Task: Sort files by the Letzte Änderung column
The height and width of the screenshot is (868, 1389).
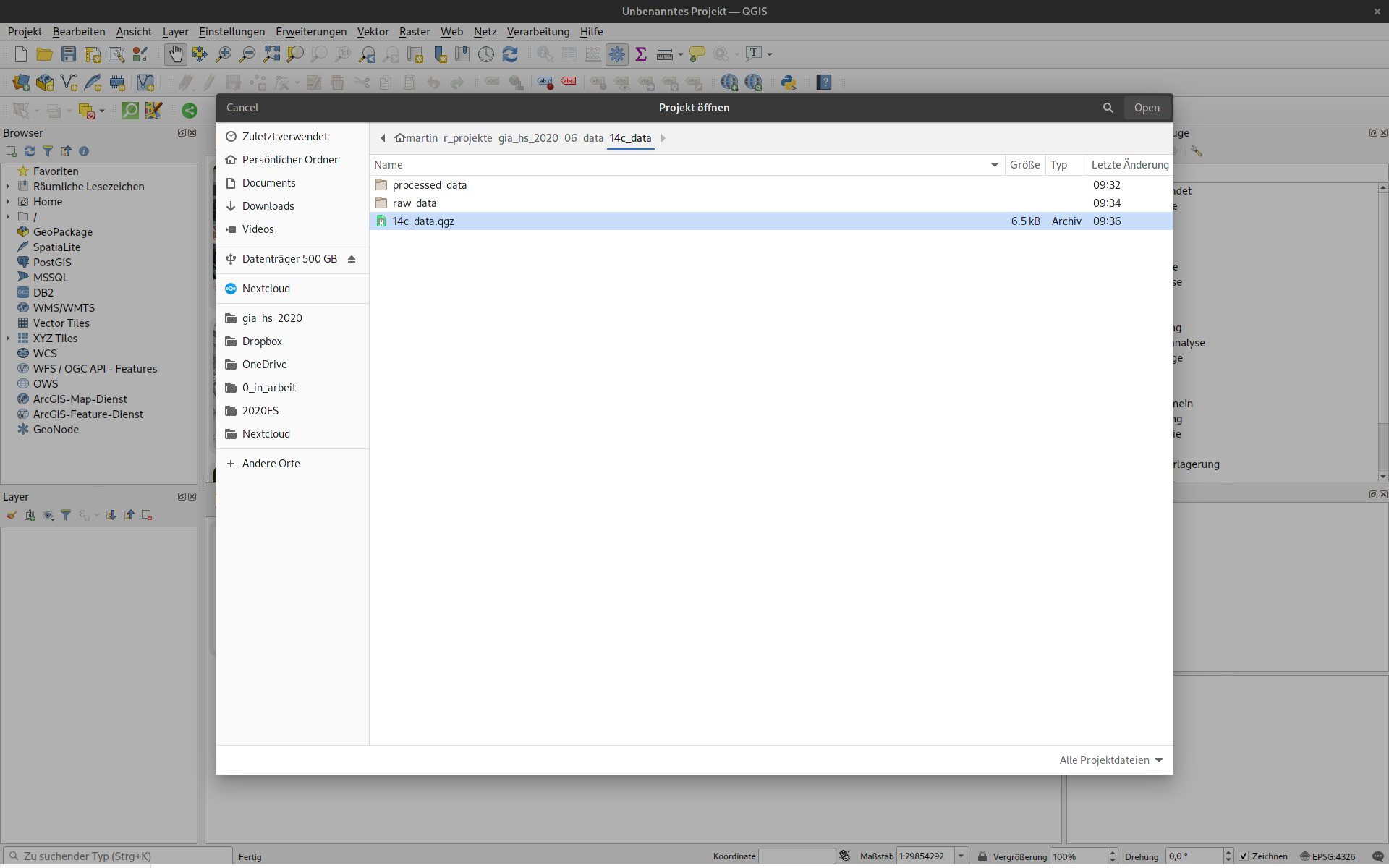Action: pos(1129,165)
